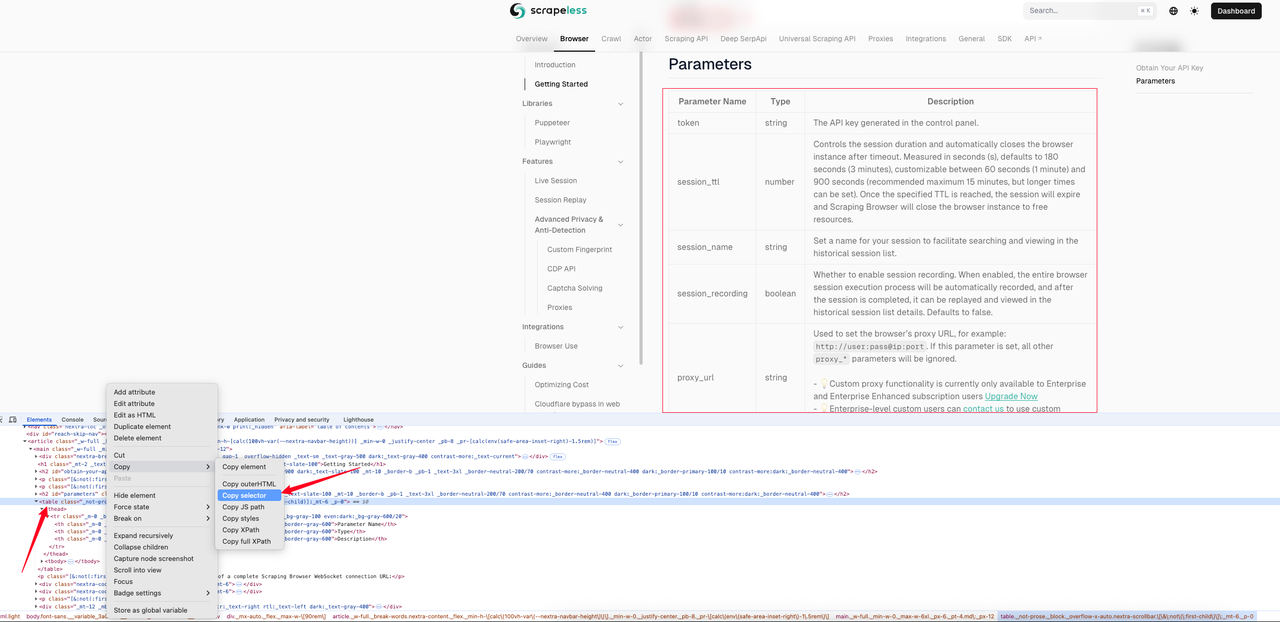Collapse the Libraries sidebar section chevron
The height and width of the screenshot is (622, 1280).
(621, 104)
